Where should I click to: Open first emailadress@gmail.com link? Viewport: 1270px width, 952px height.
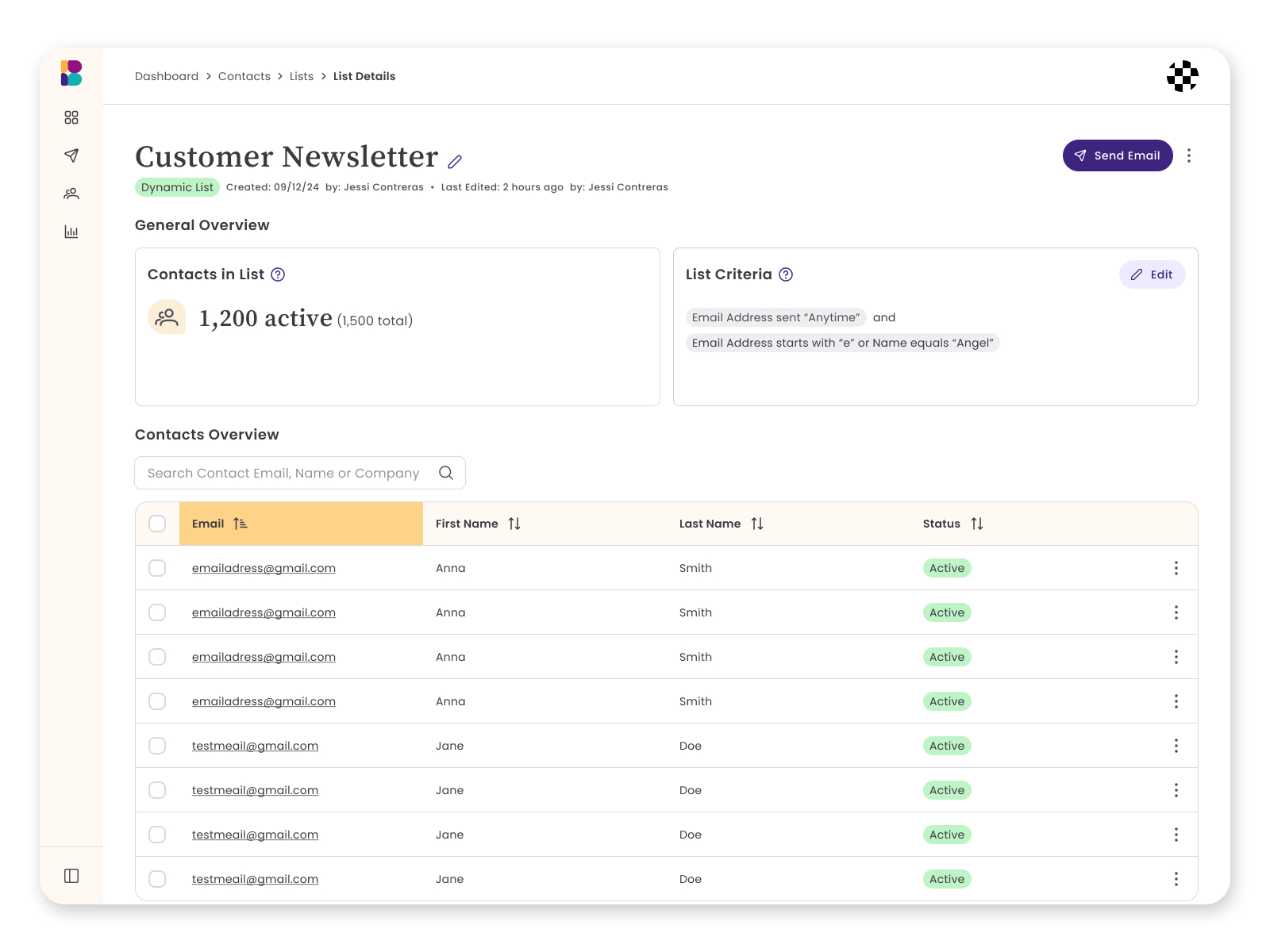point(264,568)
